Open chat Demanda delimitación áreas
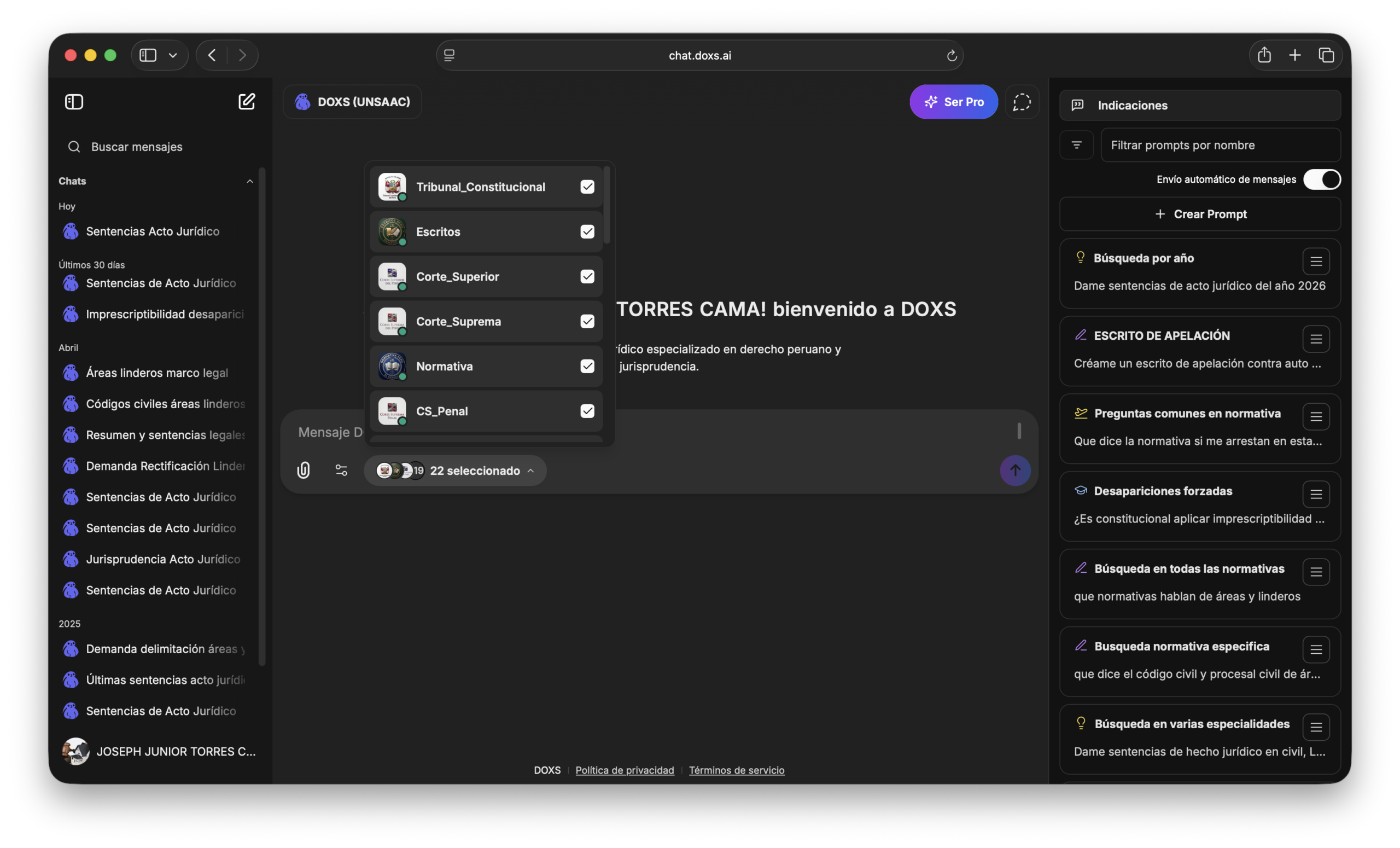This screenshot has width=1400, height=848. coord(154,649)
